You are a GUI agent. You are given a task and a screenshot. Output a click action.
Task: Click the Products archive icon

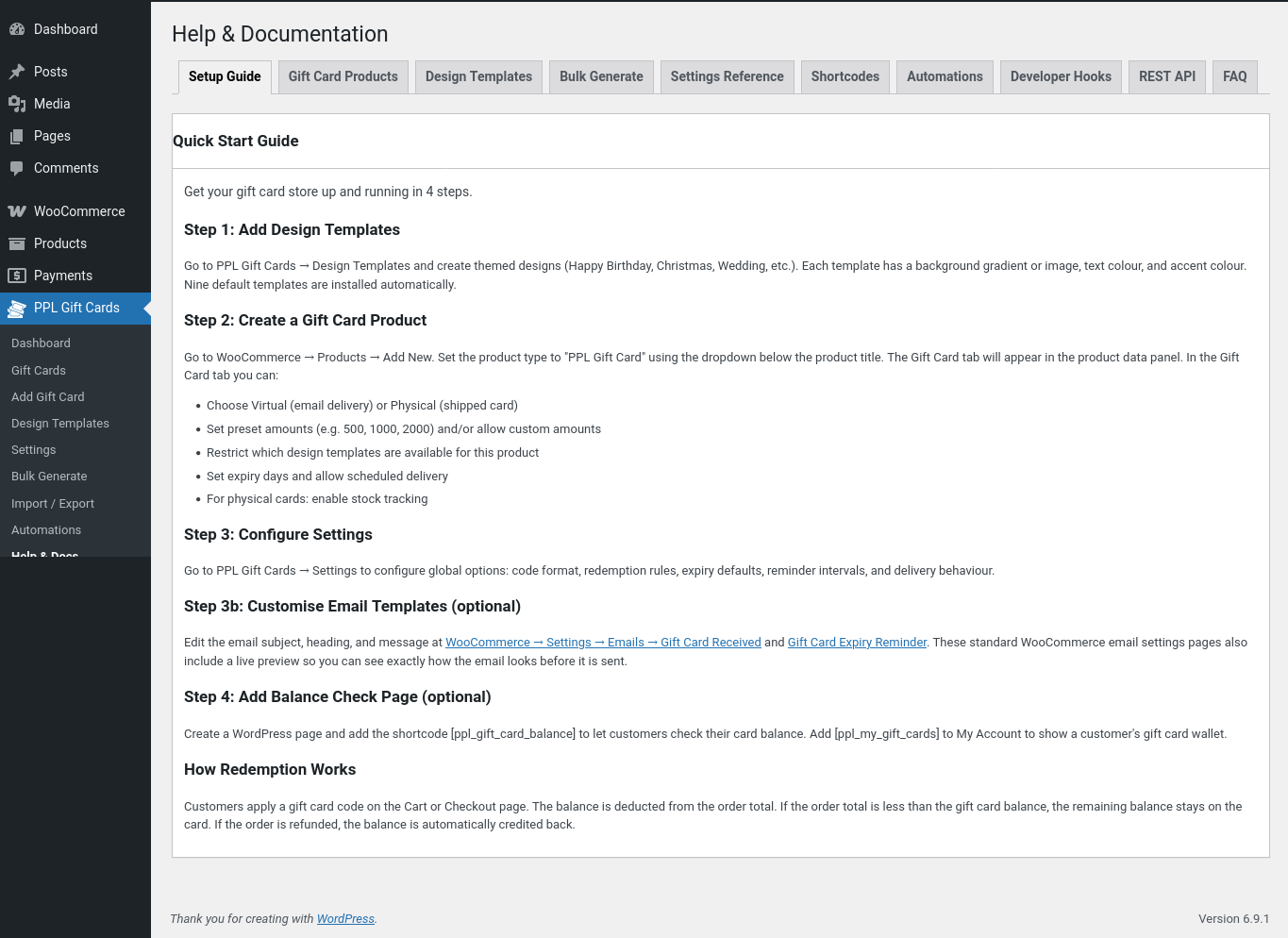pos(17,243)
